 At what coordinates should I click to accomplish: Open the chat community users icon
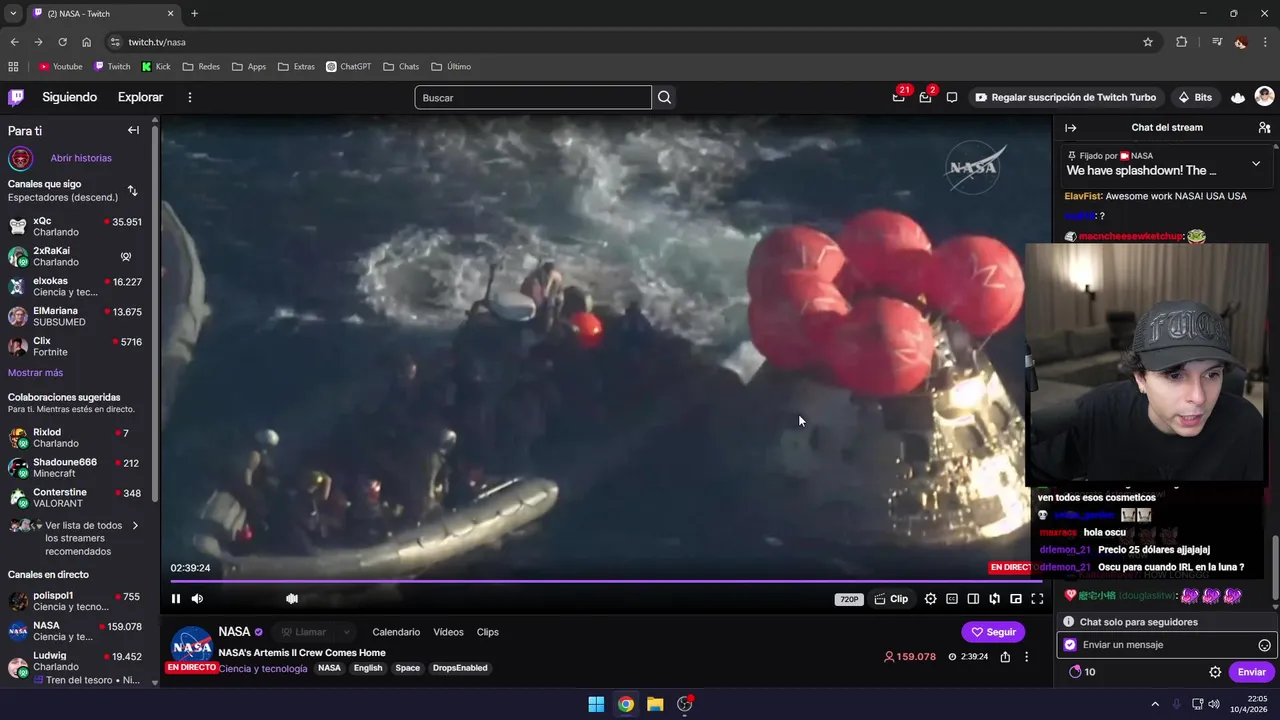coord(1264,128)
